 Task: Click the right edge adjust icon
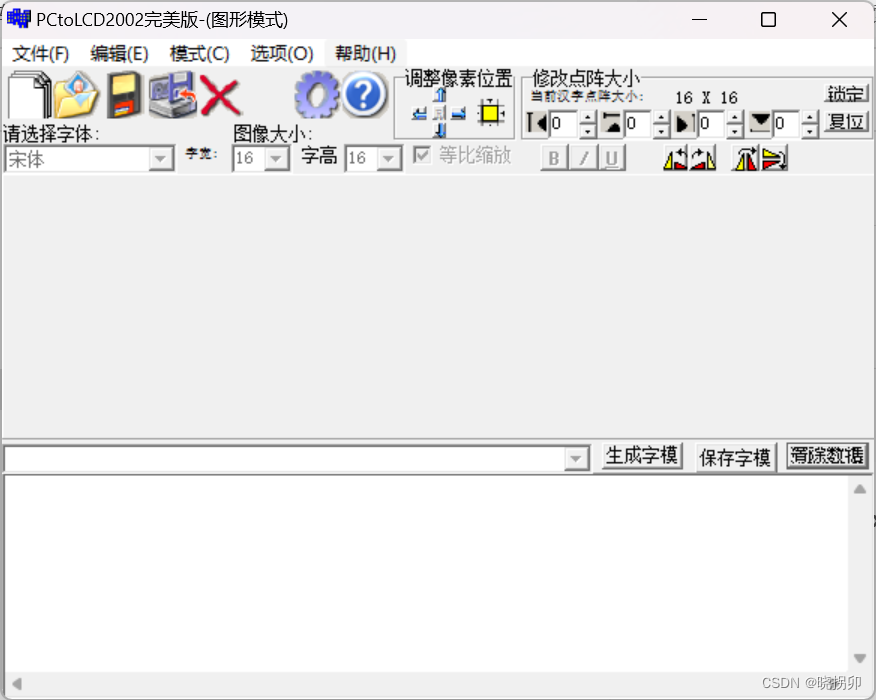(x=685, y=123)
